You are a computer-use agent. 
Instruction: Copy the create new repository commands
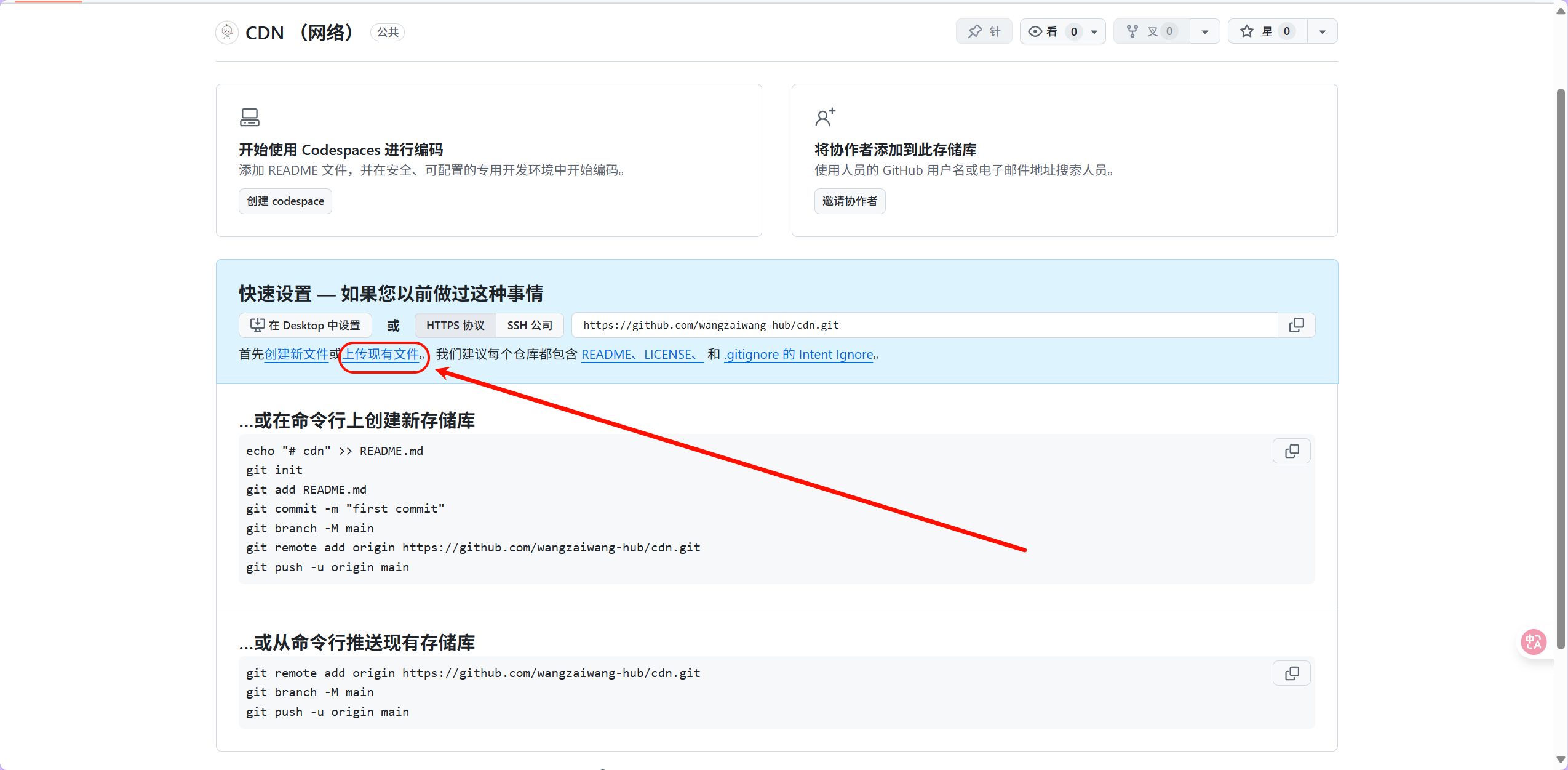[1292, 451]
